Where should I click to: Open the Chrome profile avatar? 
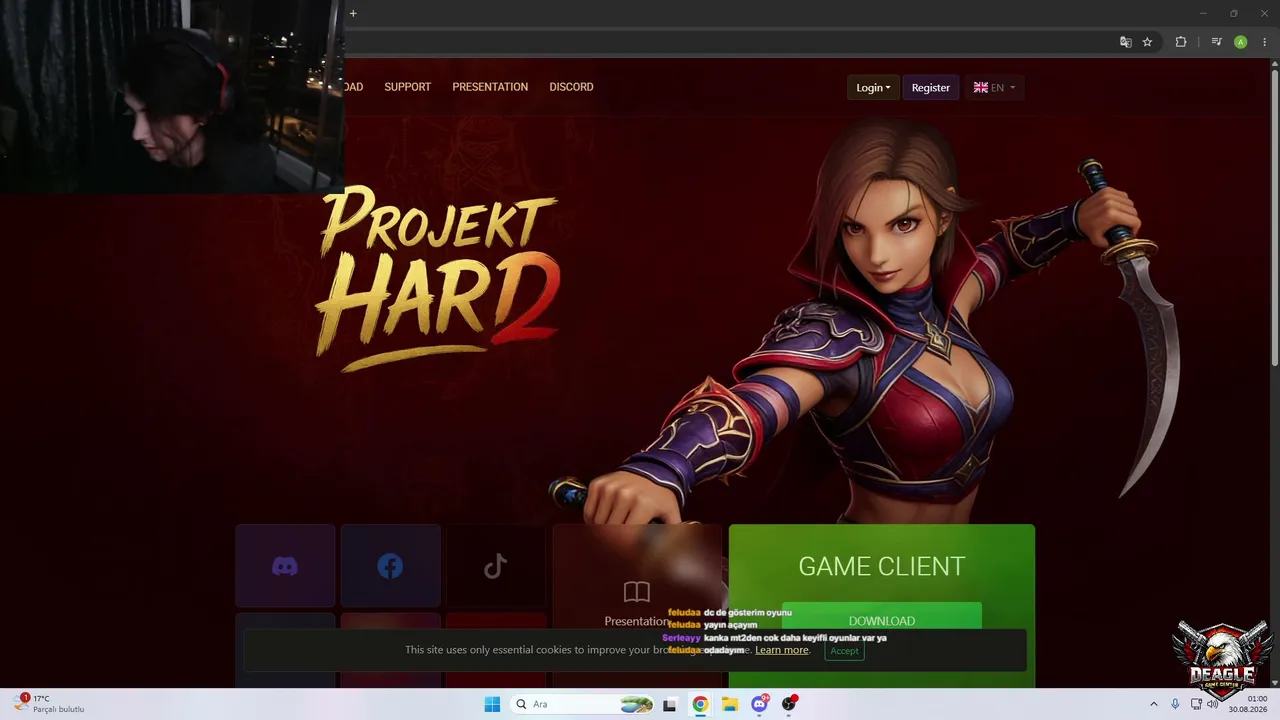(1241, 42)
